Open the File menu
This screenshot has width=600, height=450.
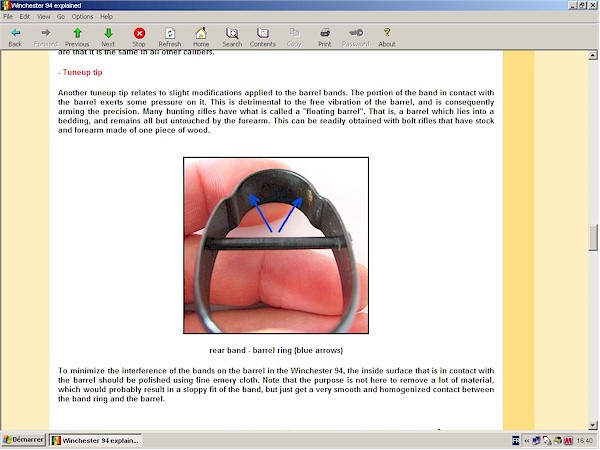[x=8, y=16]
